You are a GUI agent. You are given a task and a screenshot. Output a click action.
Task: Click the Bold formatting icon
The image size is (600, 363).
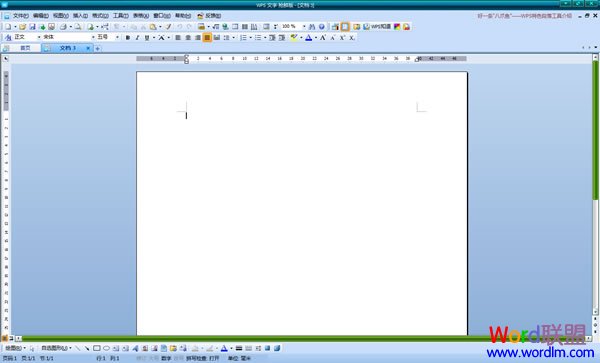point(128,37)
